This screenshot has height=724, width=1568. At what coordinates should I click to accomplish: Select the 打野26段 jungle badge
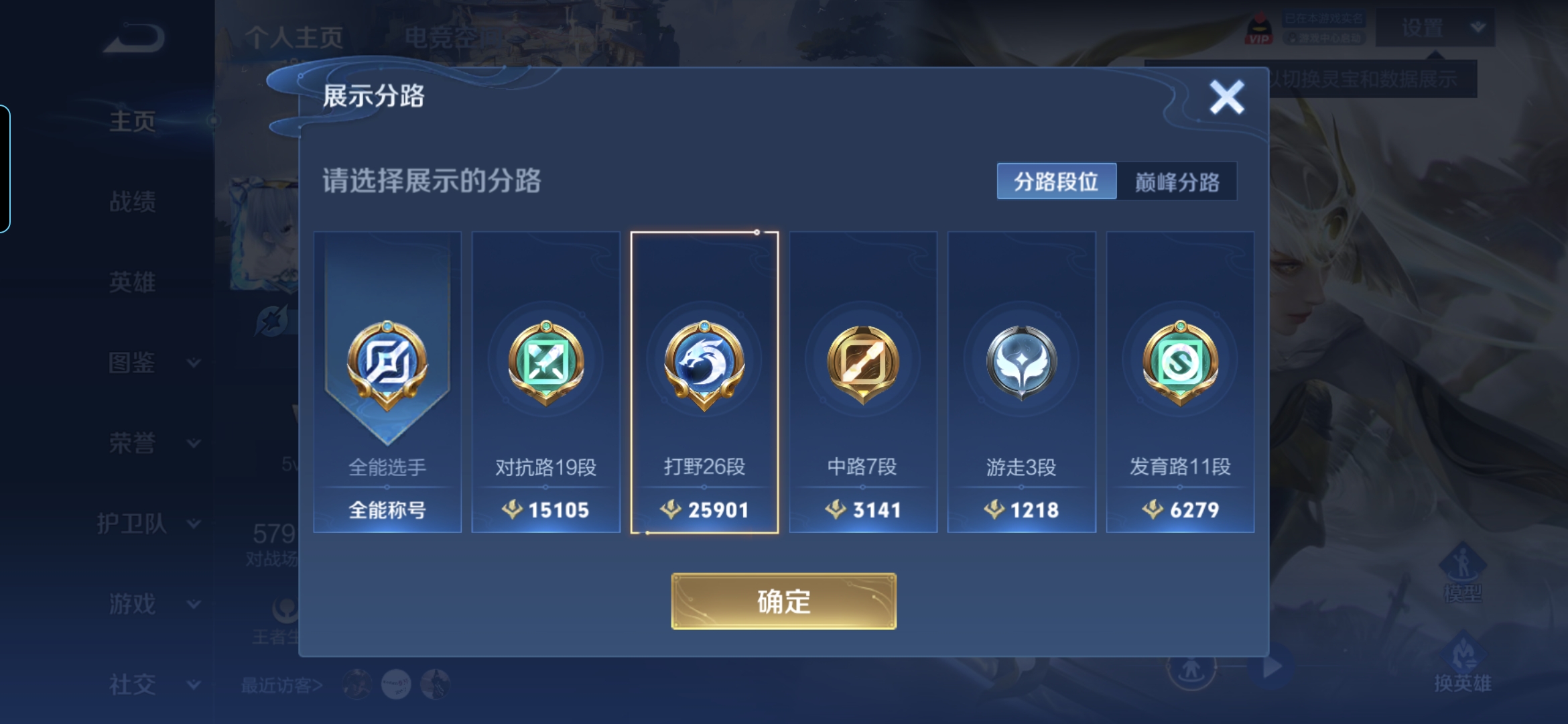[704, 382]
